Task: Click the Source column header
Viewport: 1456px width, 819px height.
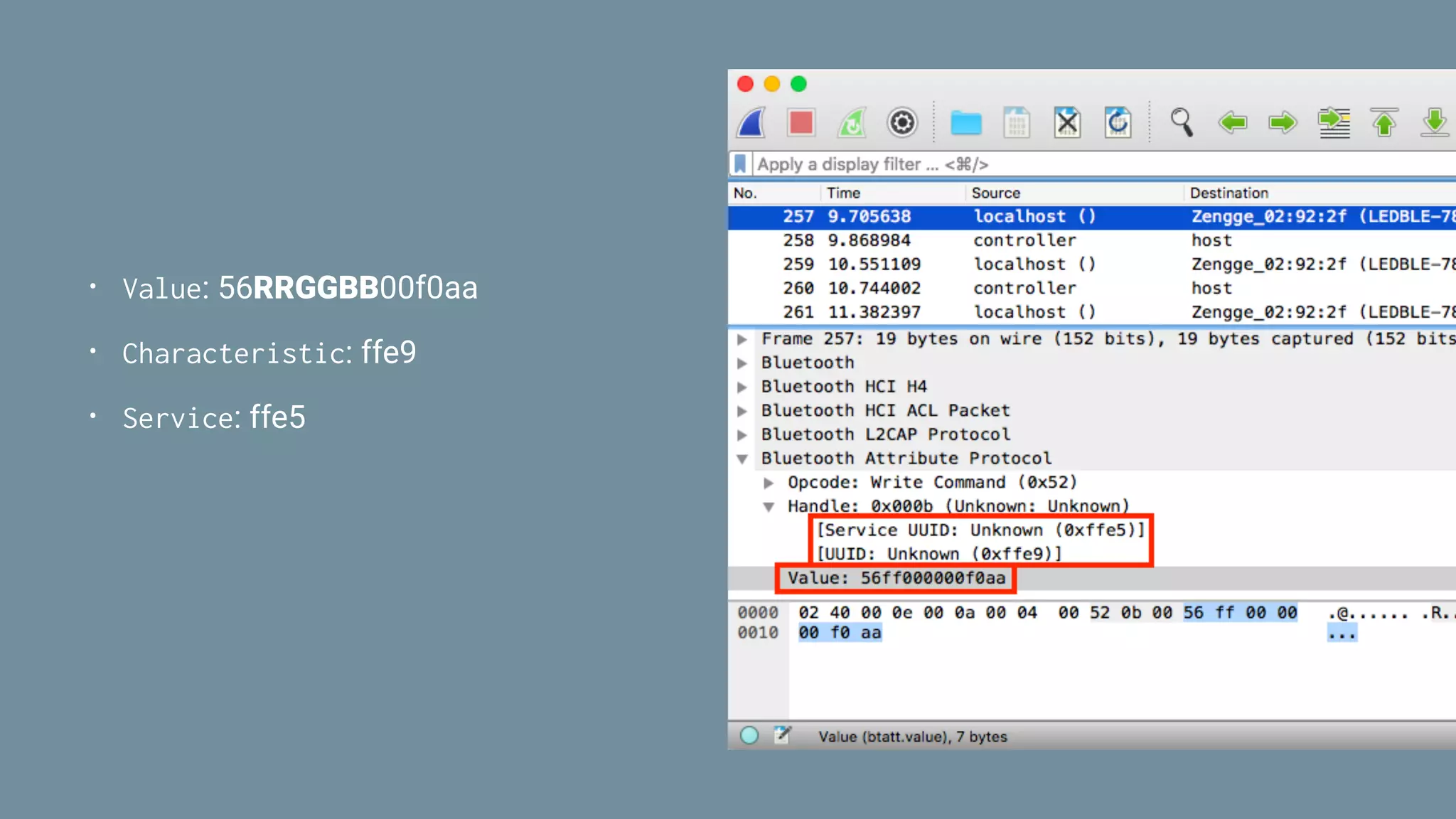Action: [995, 193]
